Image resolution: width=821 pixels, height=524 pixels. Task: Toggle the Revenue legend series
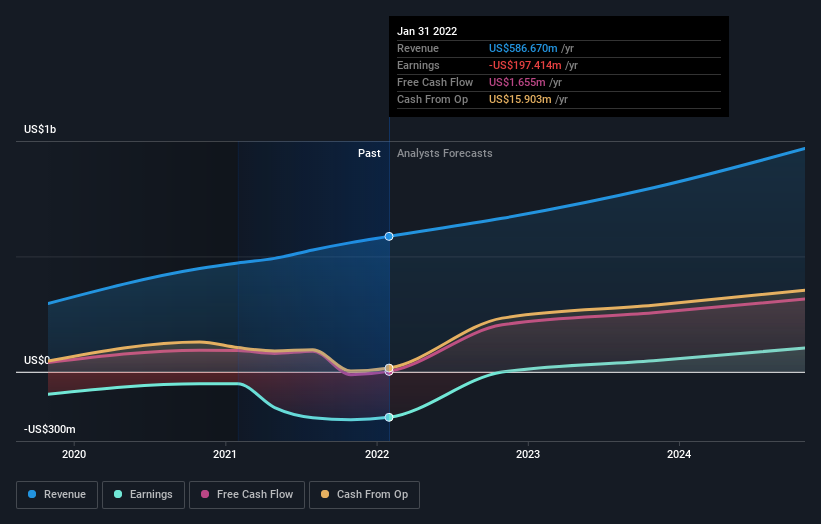(x=57, y=495)
